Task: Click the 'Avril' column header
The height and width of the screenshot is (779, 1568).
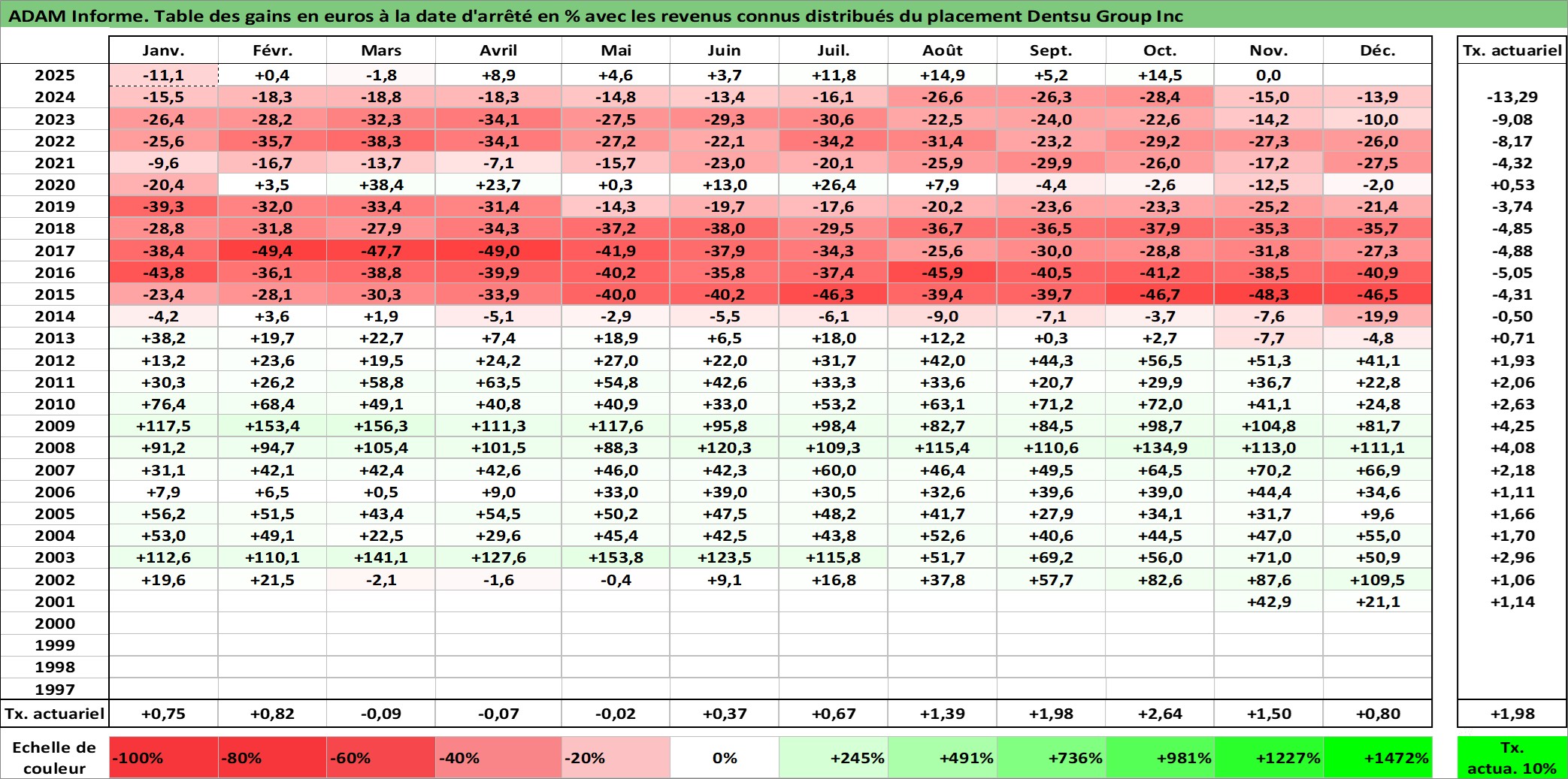Action: [x=498, y=50]
